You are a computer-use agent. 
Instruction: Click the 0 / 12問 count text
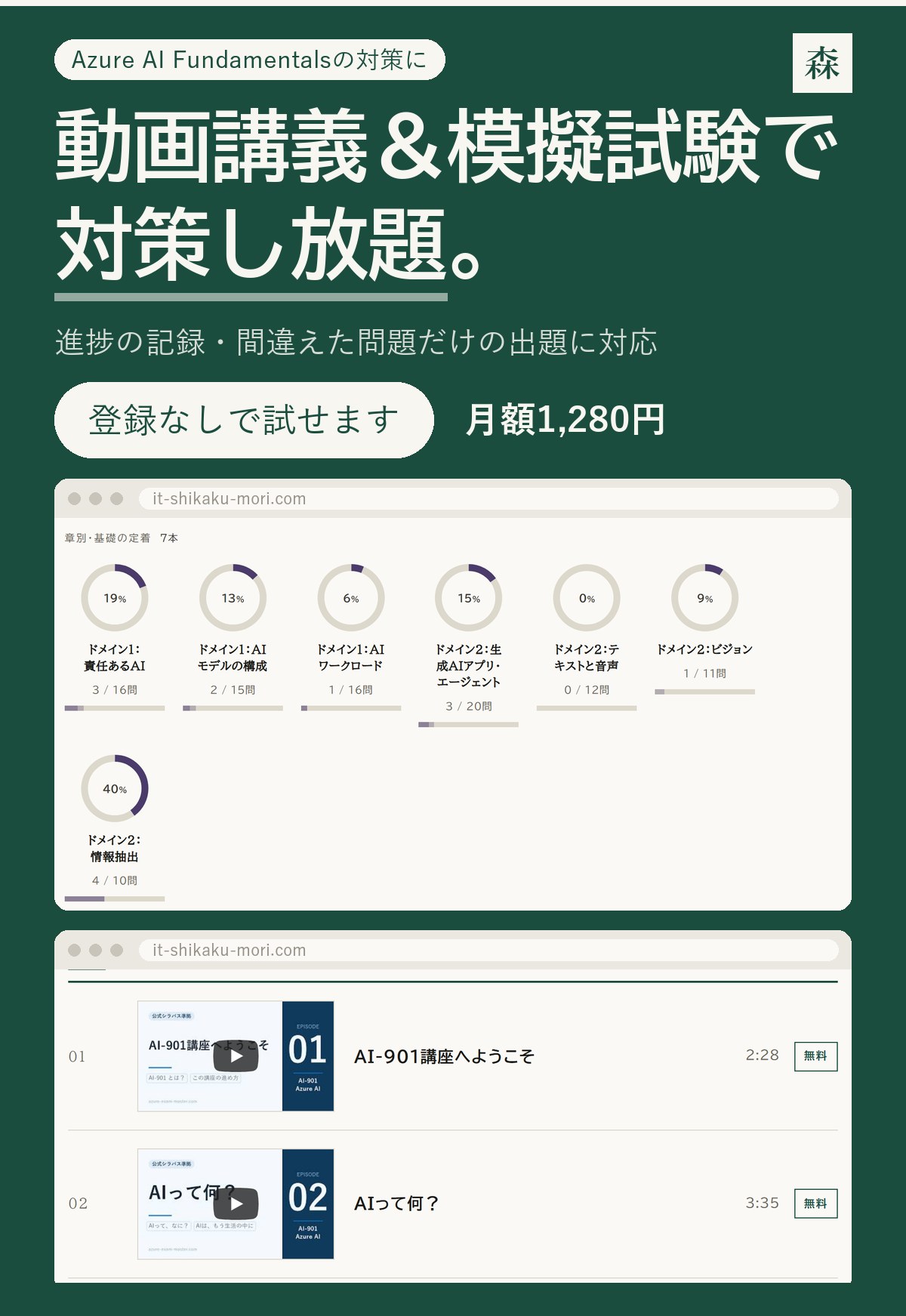point(587,690)
